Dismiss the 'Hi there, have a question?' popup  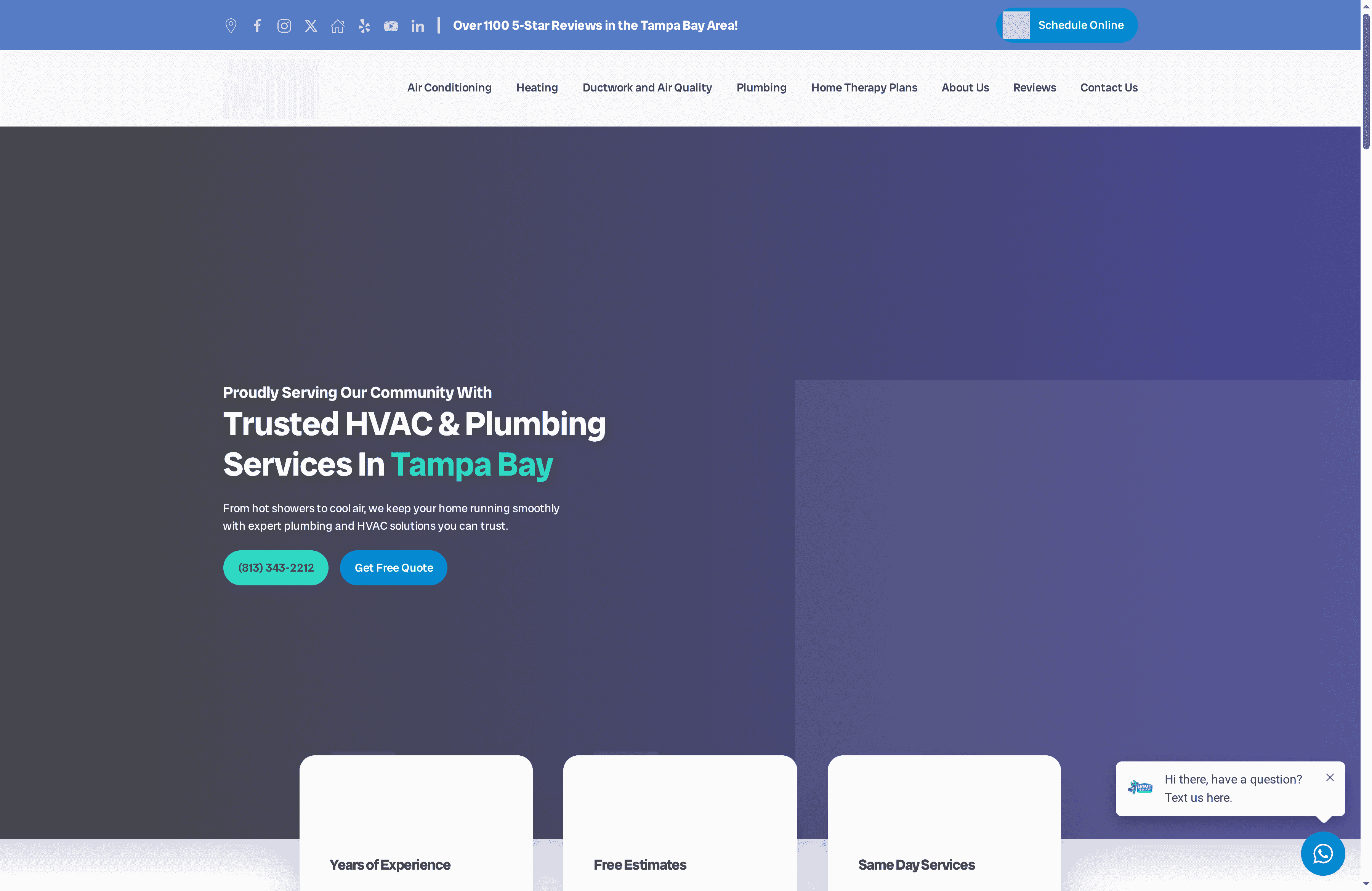[x=1329, y=777]
